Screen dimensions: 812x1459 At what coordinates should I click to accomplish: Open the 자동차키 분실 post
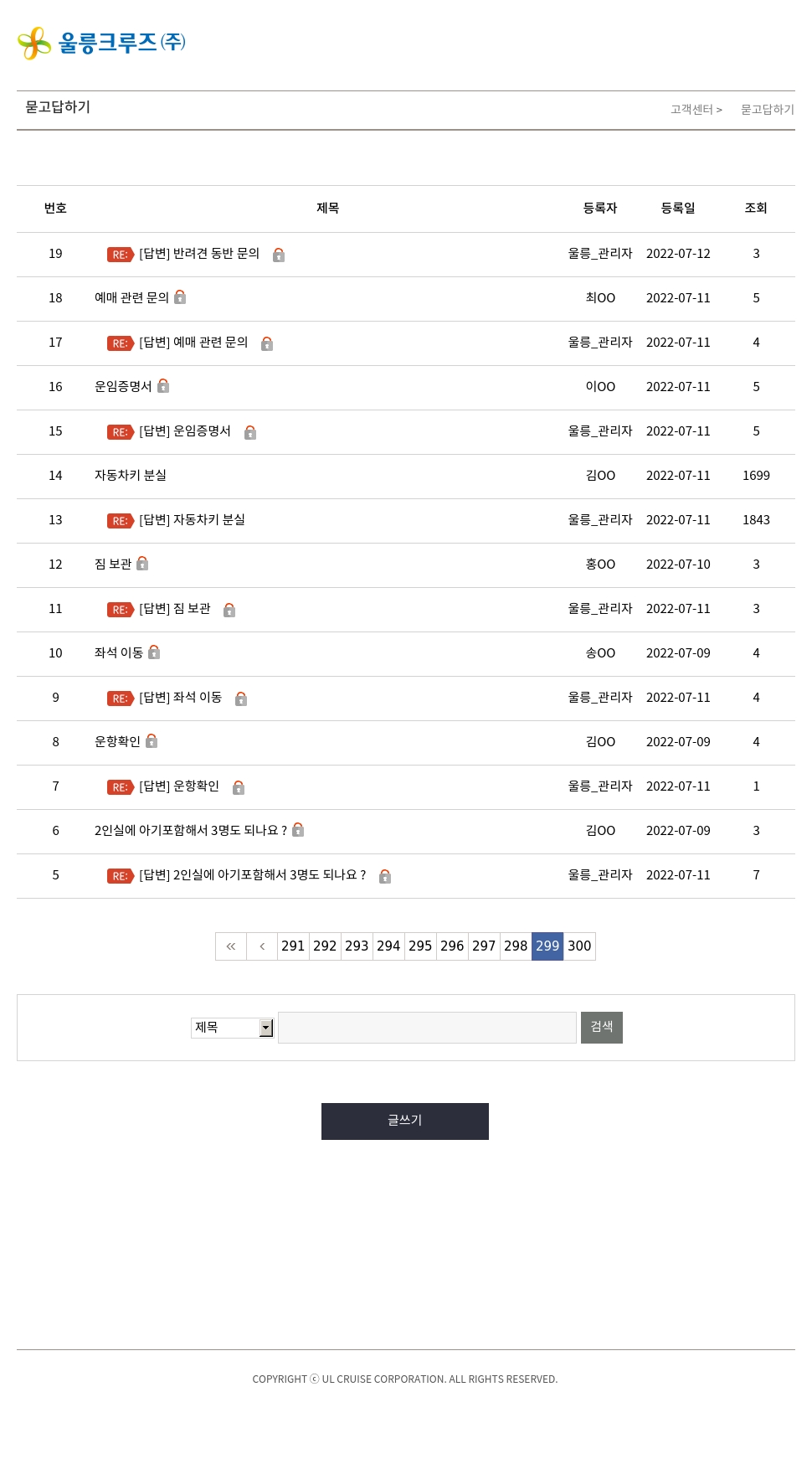point(131,476)
